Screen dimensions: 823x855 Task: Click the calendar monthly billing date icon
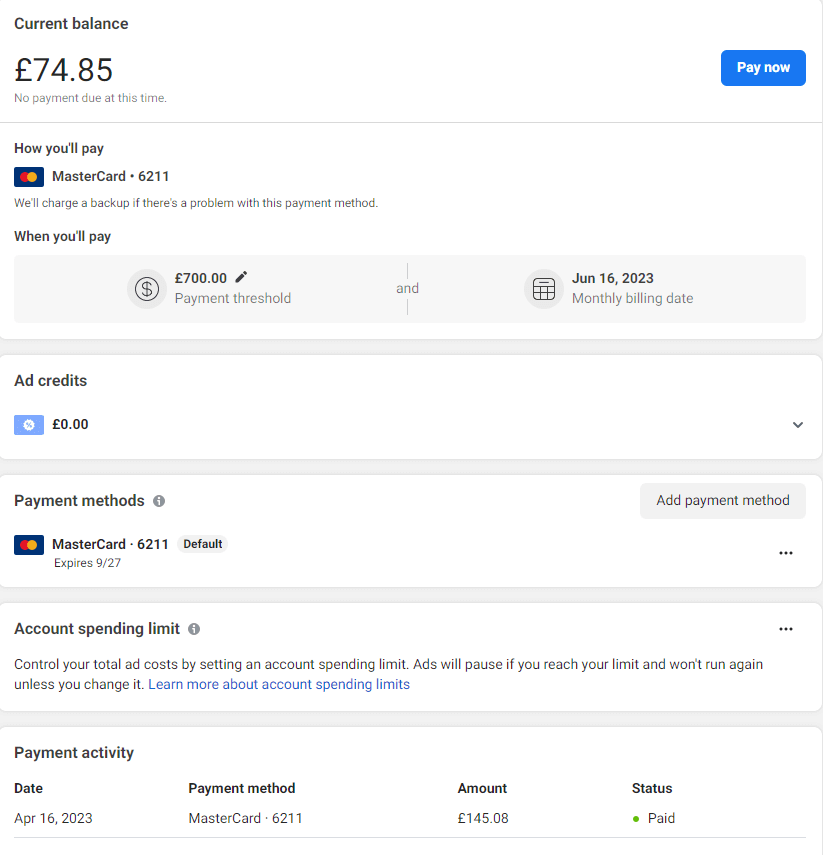click(544, 289)
